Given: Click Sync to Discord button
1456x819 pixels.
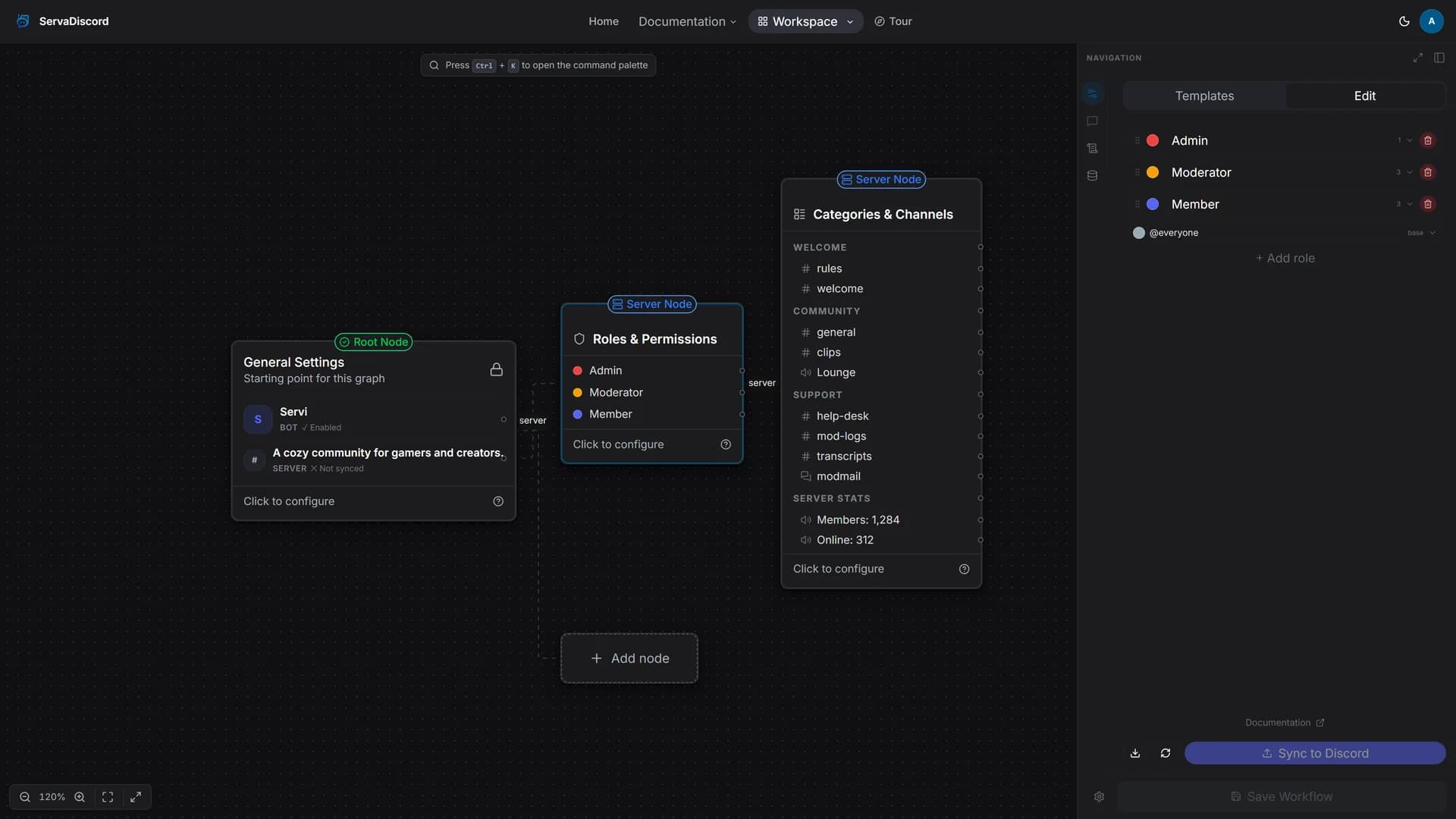Looking at the screenshot, I should [1315, 753].
